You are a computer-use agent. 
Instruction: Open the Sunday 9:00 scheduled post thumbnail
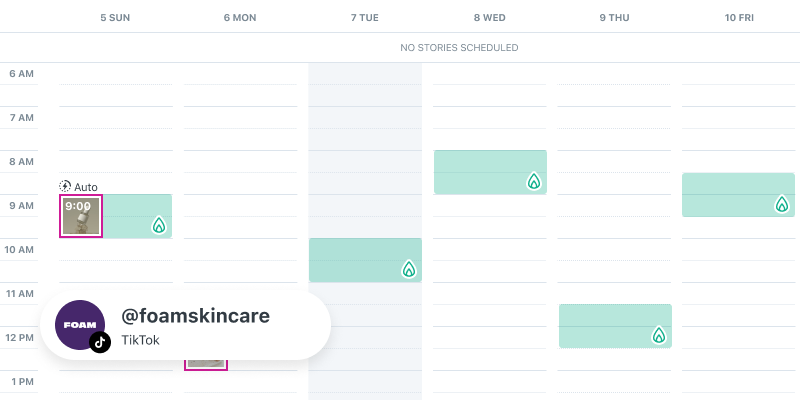point(81,216)
